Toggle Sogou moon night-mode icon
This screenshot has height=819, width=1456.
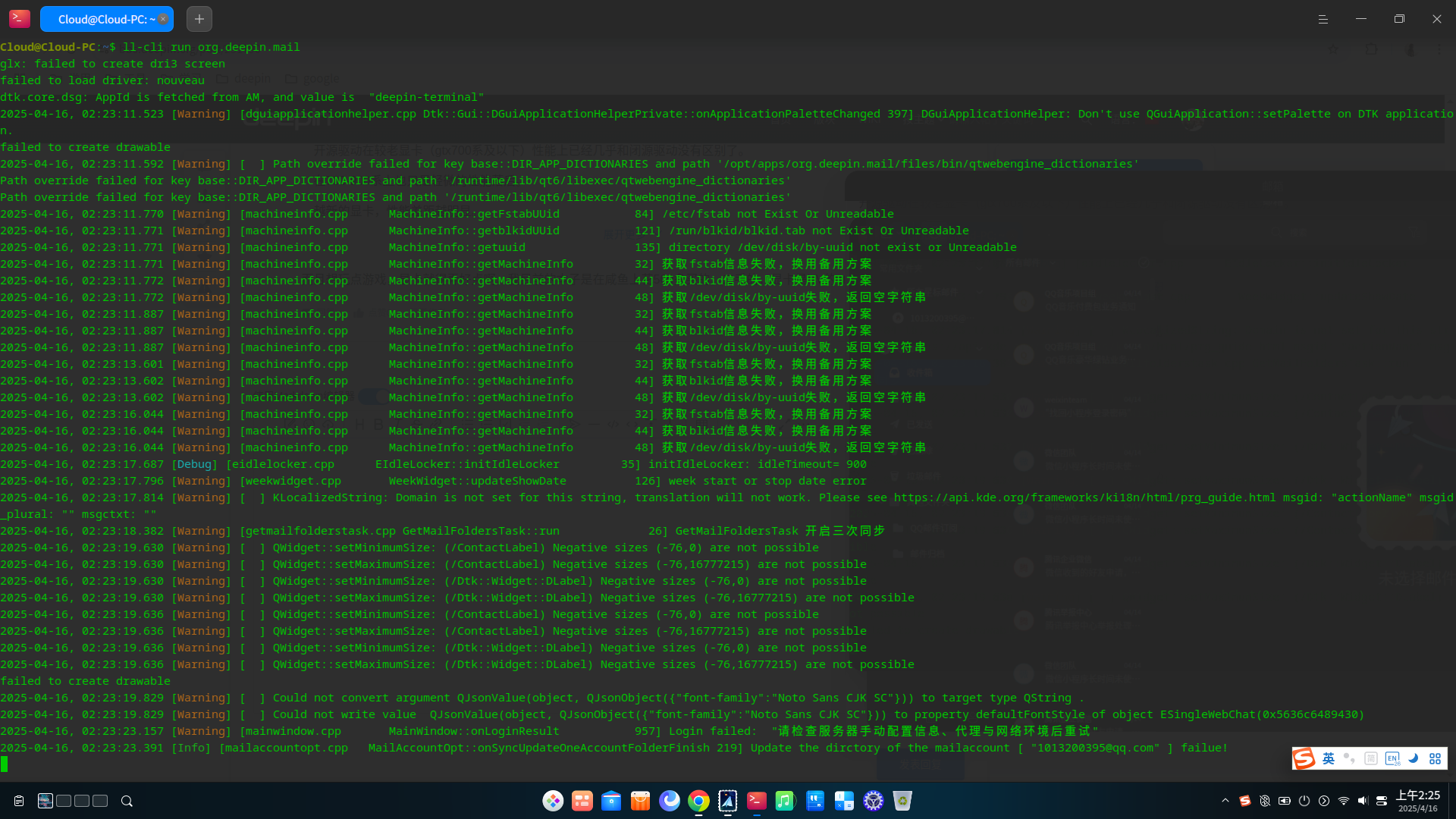1414,758
